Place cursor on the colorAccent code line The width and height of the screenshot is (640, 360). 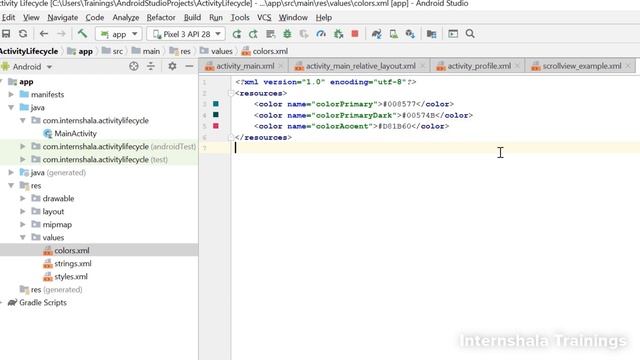click(351, 126)
